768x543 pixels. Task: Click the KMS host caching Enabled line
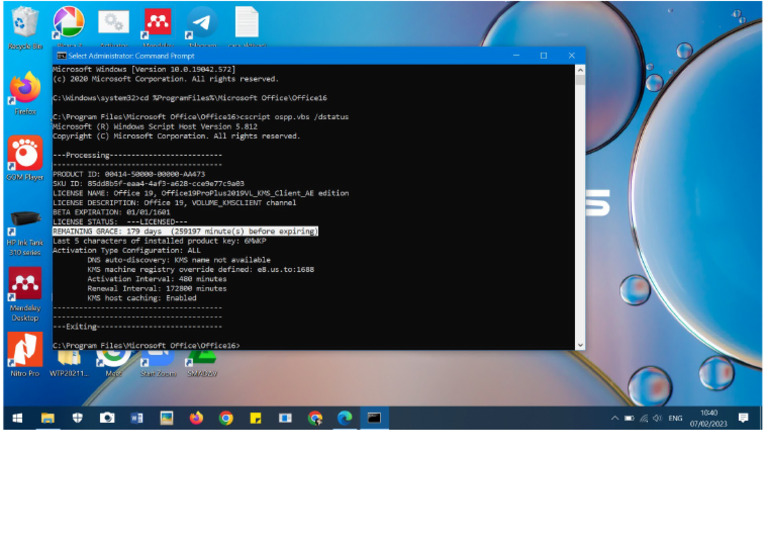click(142, 298)
